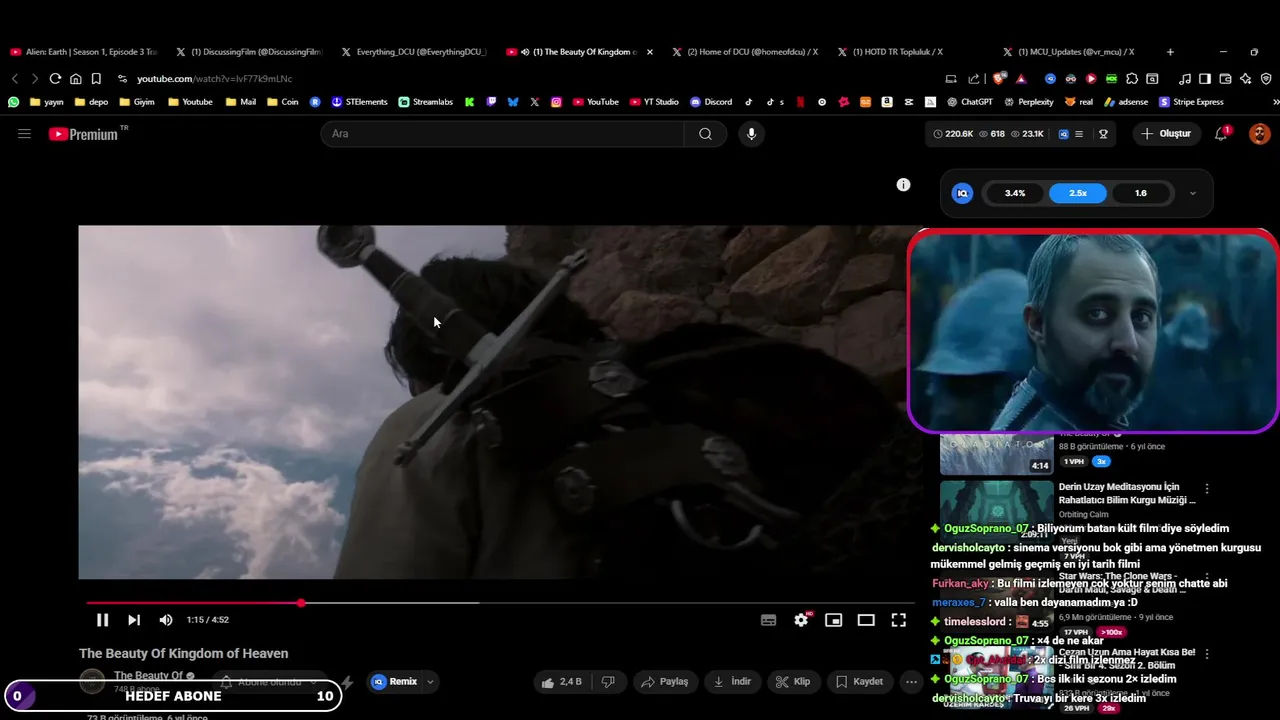Viewport: 1280px width, 720px height.
Task: Open STElements bookmark
Action: pyautogui.click(x=359, y=102)
